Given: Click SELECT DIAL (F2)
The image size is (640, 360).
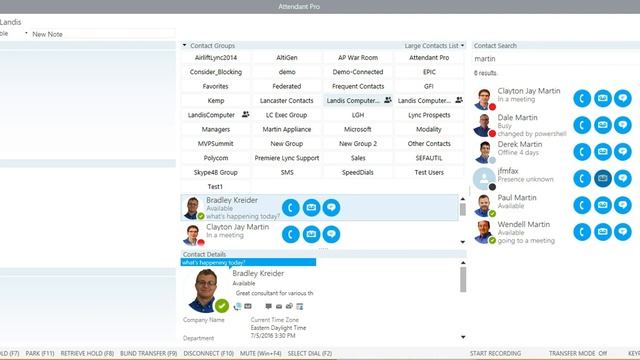Looking at the screenshot, I should pos(310,353).
